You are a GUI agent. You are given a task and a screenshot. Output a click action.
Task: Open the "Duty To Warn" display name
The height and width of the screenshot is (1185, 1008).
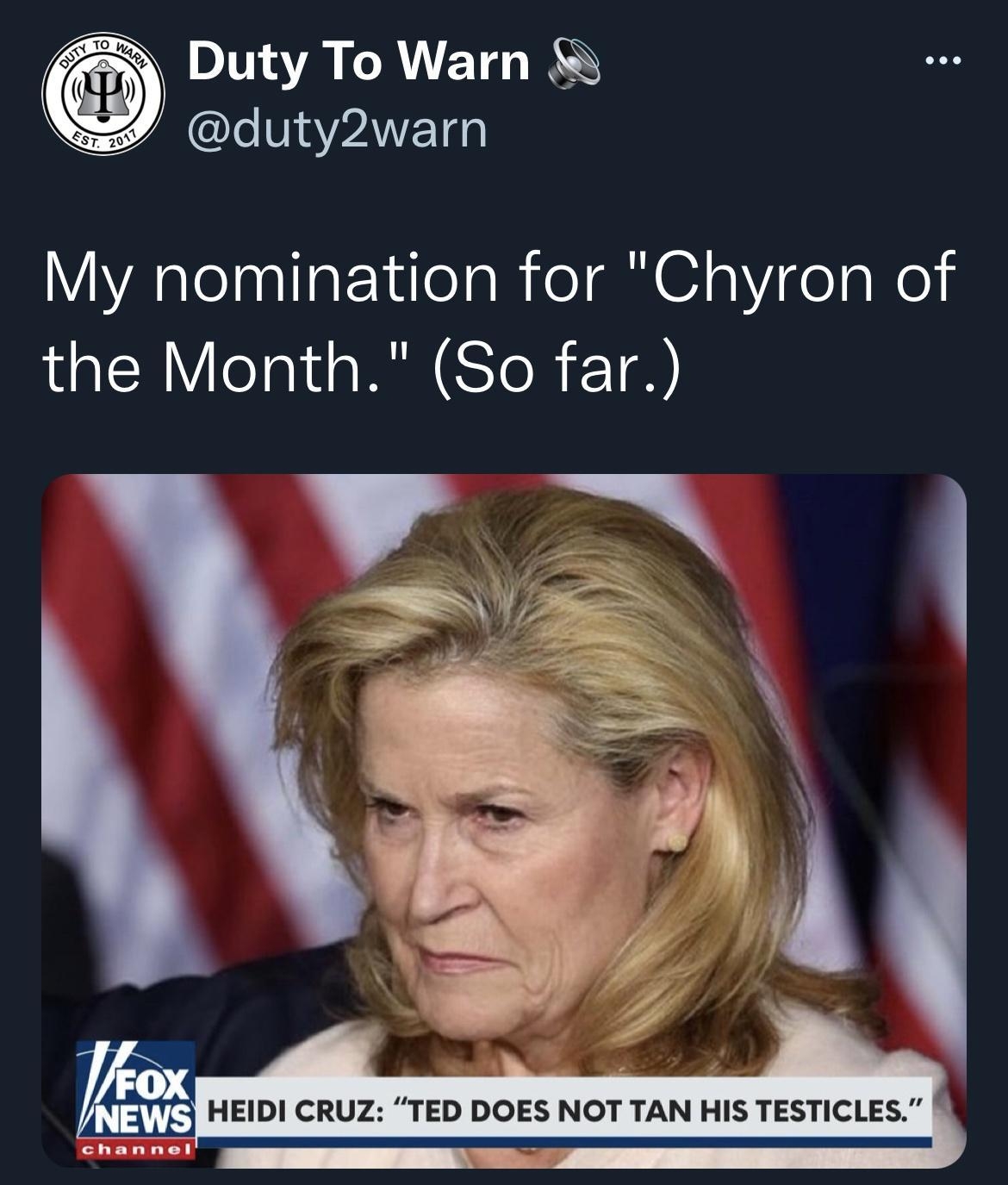coord(358,62)
